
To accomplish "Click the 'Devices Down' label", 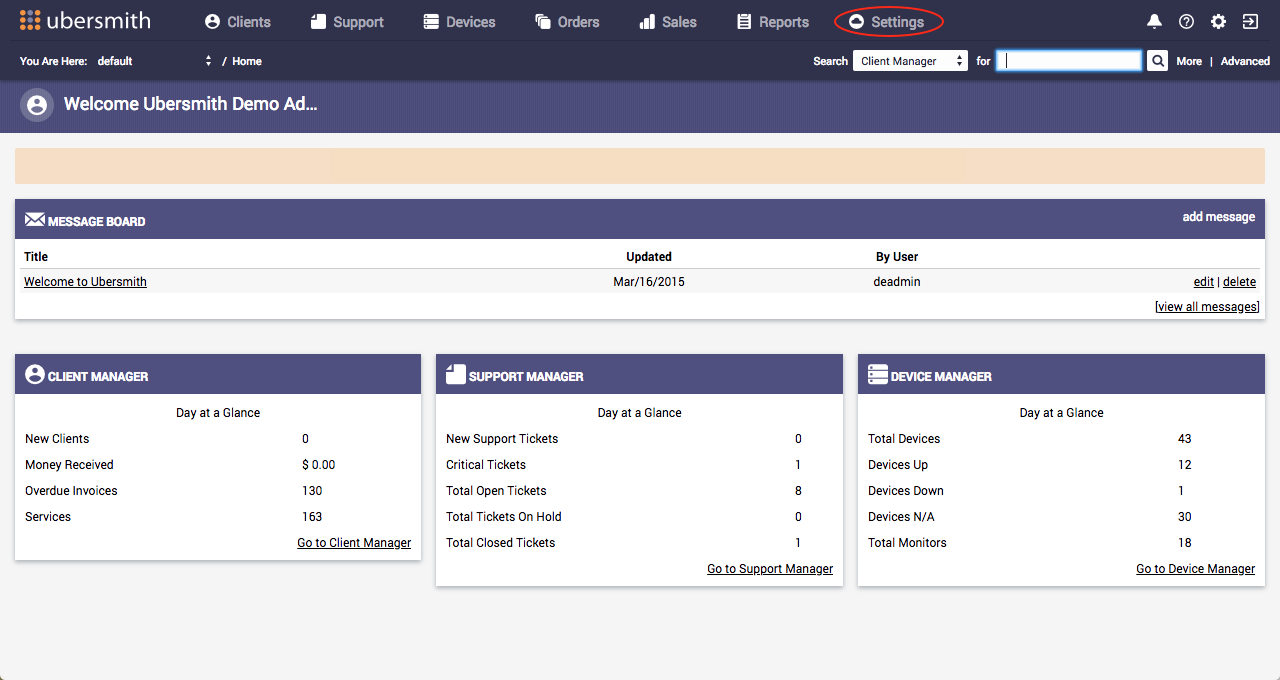I will (906, 491).
